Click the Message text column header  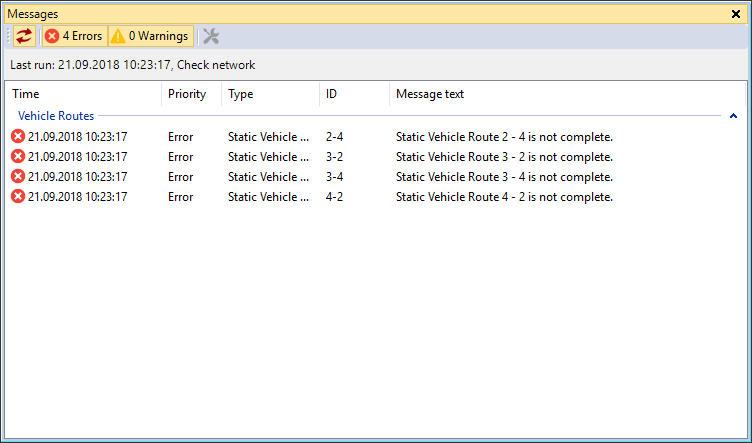coord(430,94)
